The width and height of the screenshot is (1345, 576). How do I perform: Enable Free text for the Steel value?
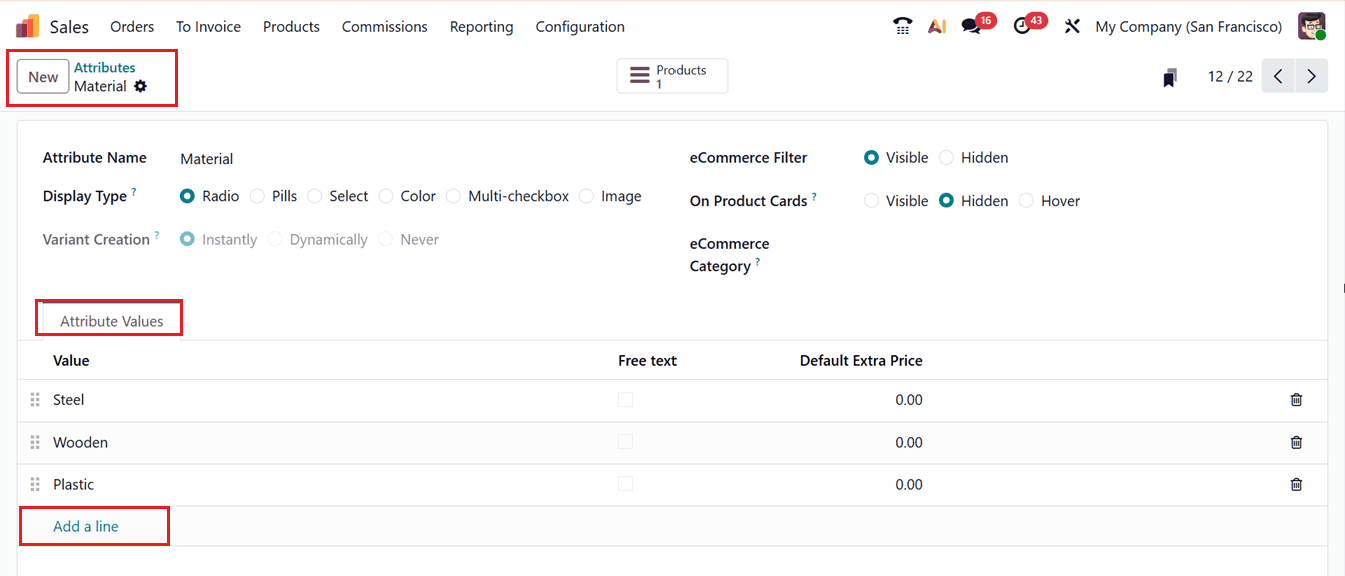point(625,399)
